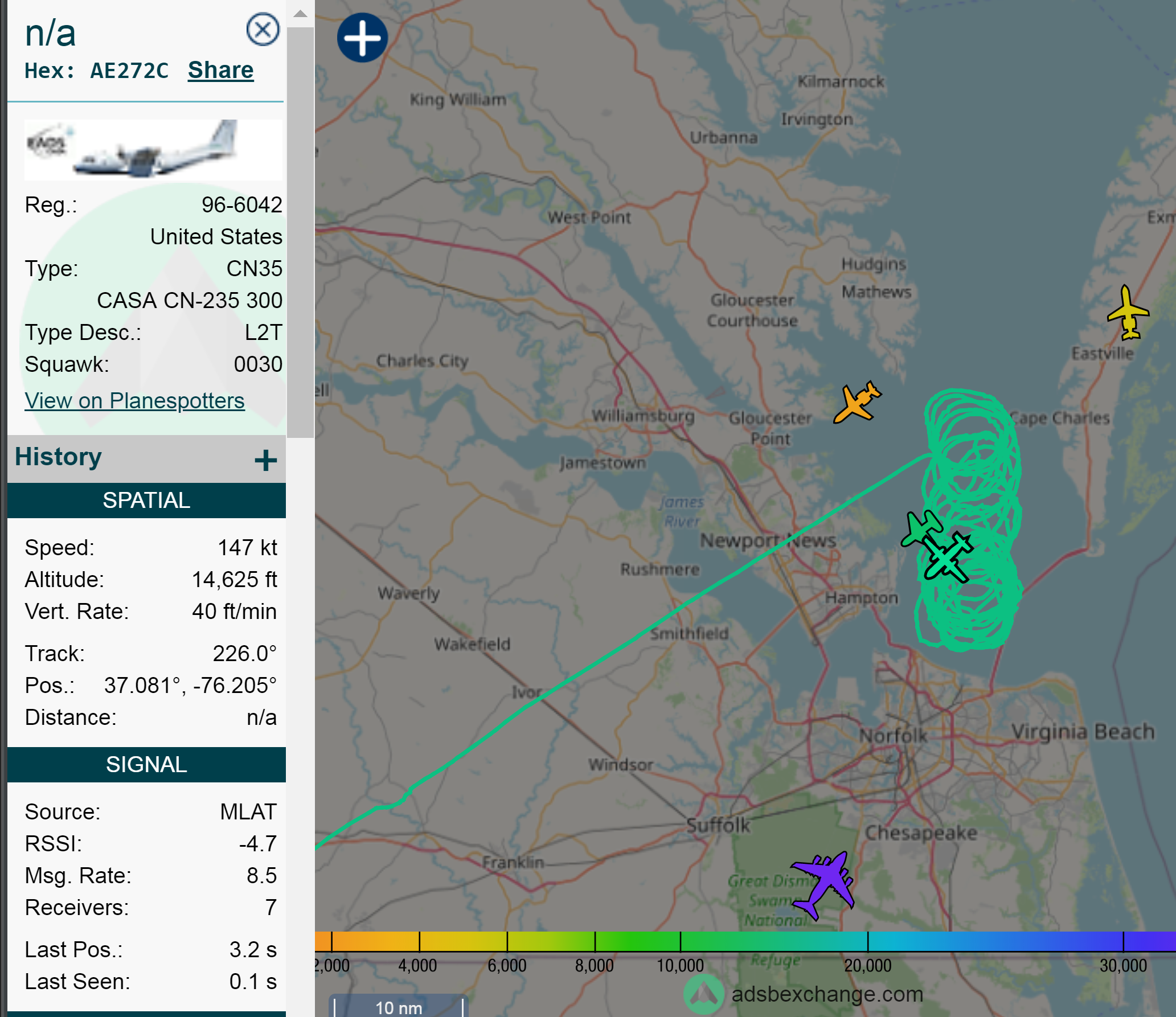1176x1017 pixels.
Task: Click the Receivers value 7
Action: 271,907
